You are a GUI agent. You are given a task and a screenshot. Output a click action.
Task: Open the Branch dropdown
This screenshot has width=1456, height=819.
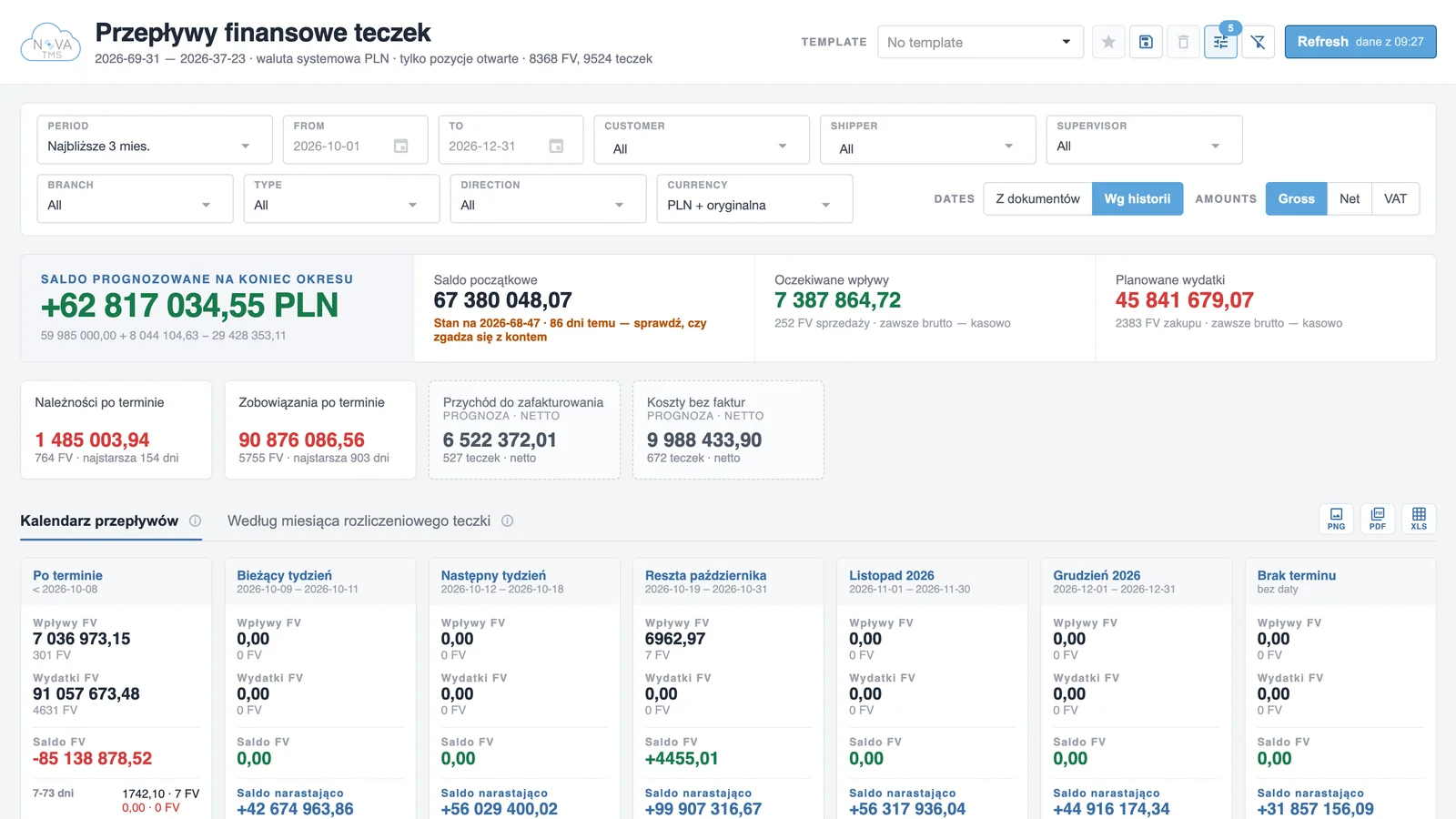[x=135, y=198]
